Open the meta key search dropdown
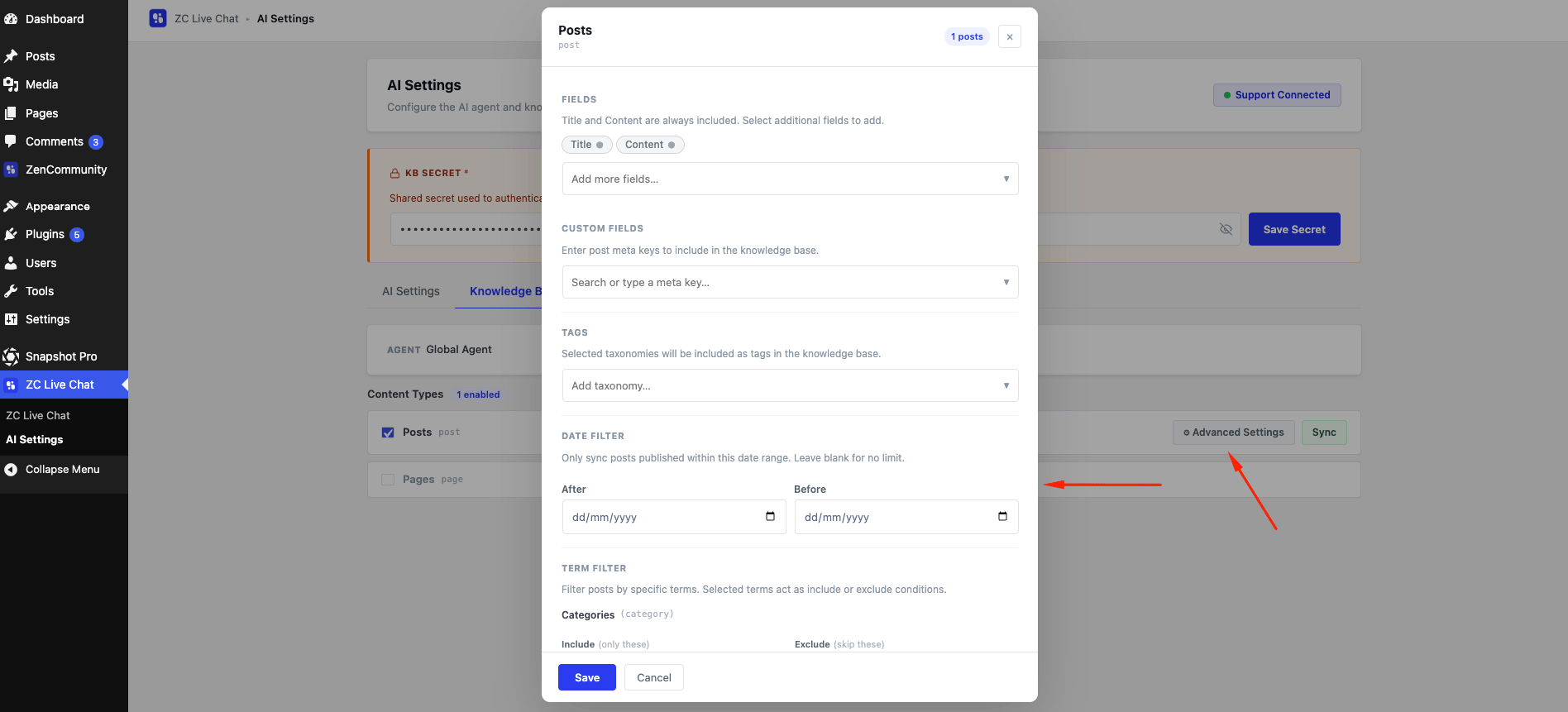Screen dimensions: 1568x712 click(x=790, y=282)
